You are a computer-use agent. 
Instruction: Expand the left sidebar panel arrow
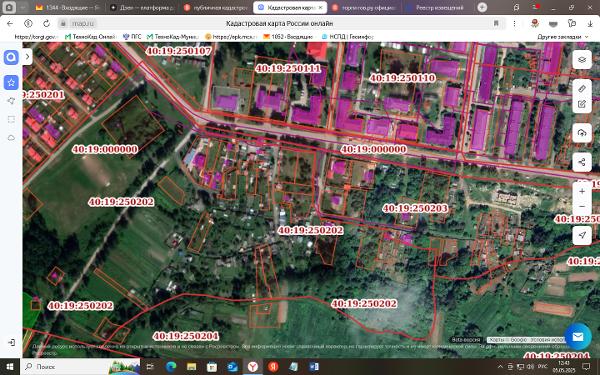[27, 57]
